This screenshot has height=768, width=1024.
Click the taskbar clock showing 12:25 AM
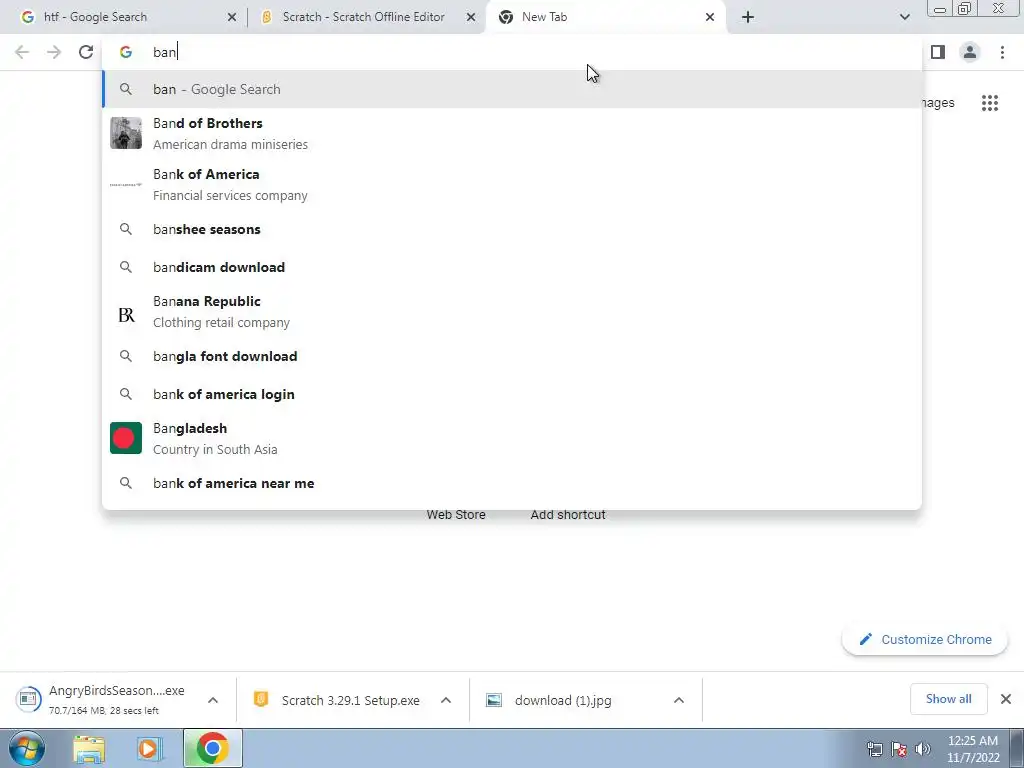coord(973,749)
